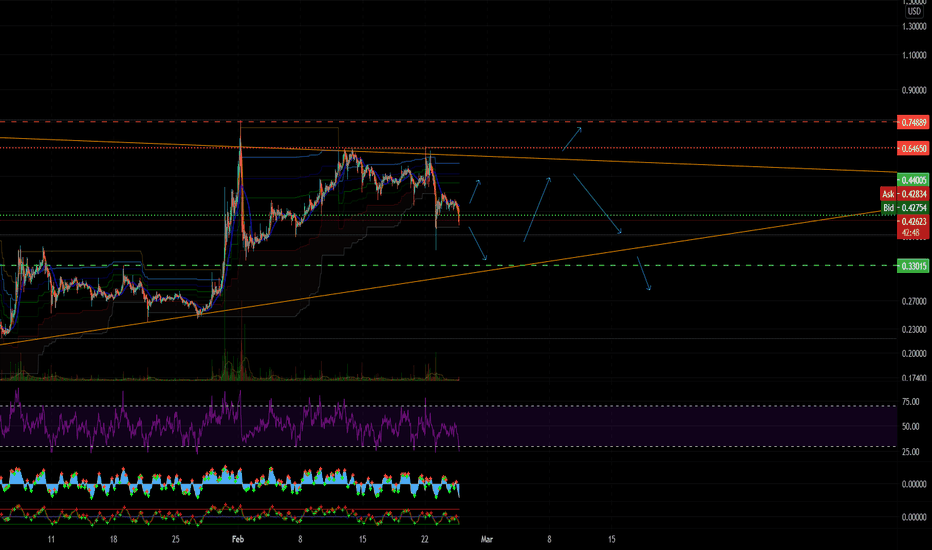Click the Feb label on the time axis
932x550 pixels.
click(238, 539)
